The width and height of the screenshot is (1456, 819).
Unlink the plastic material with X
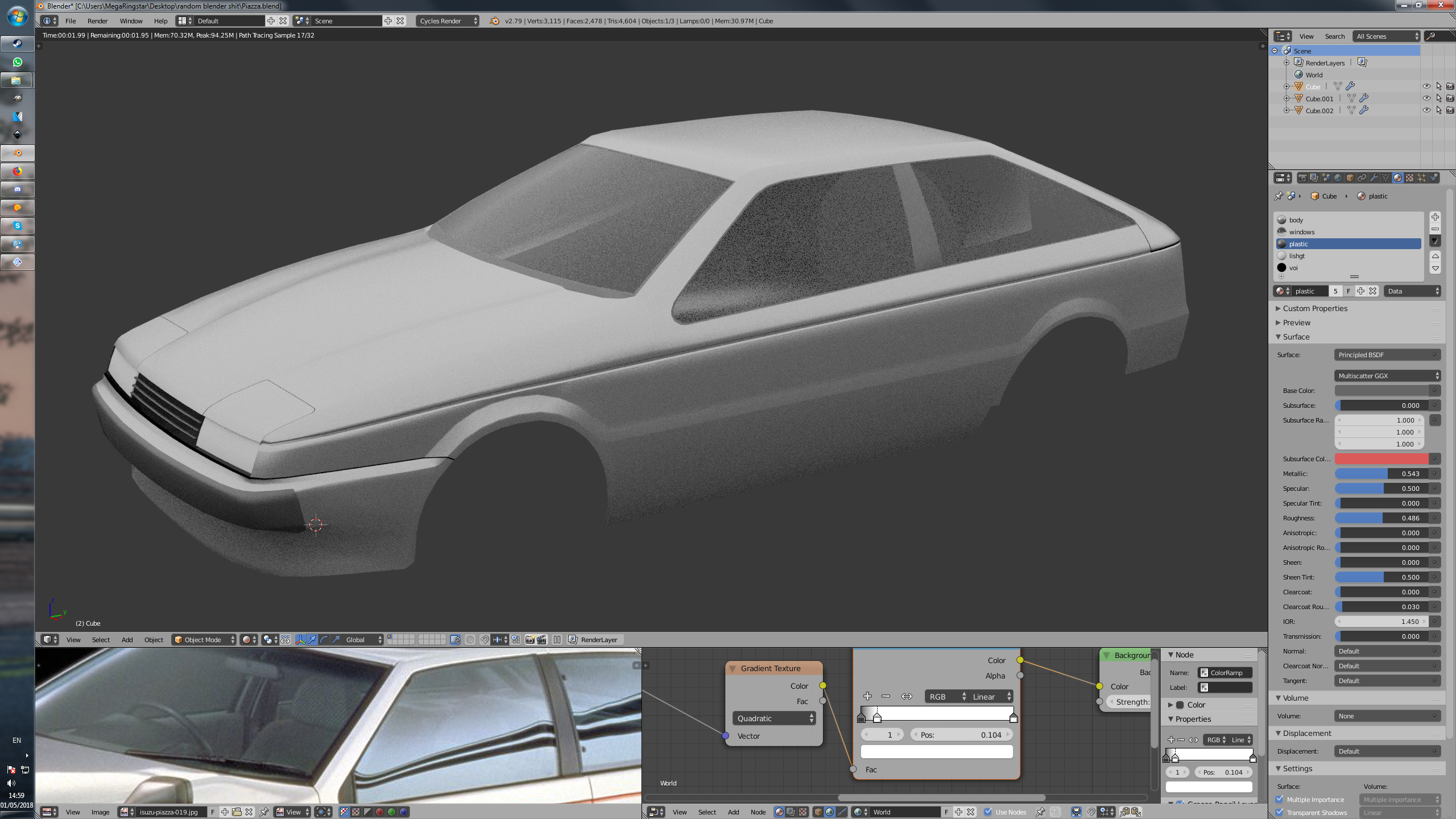coord(1373,291)
